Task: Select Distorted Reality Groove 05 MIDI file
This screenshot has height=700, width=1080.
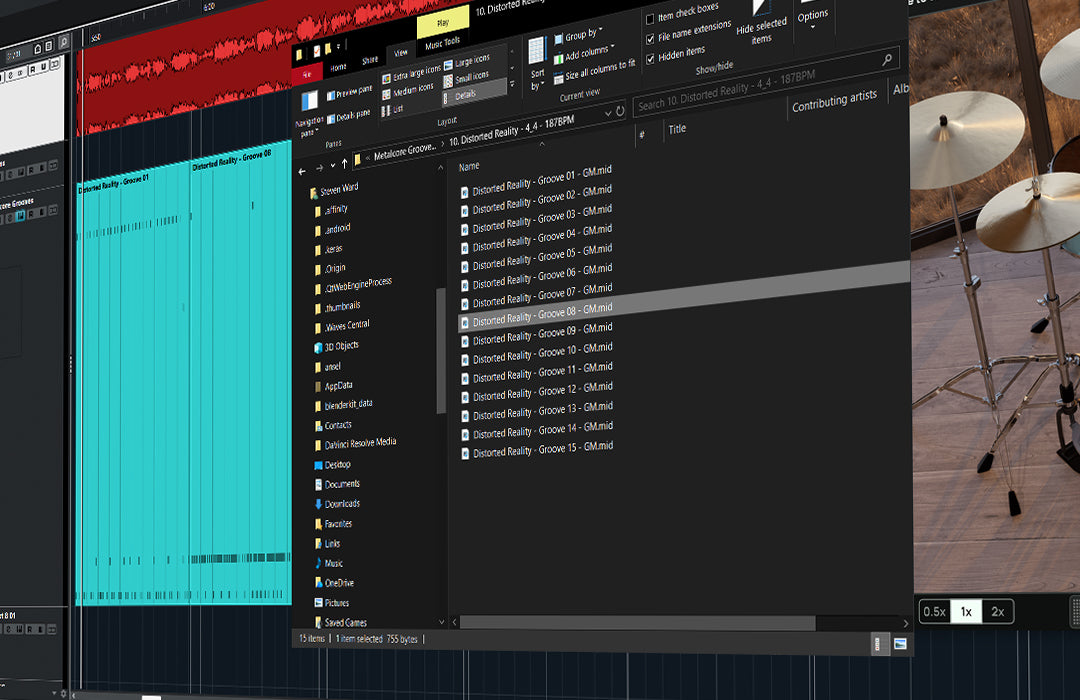Action: [x=542, y=251]
